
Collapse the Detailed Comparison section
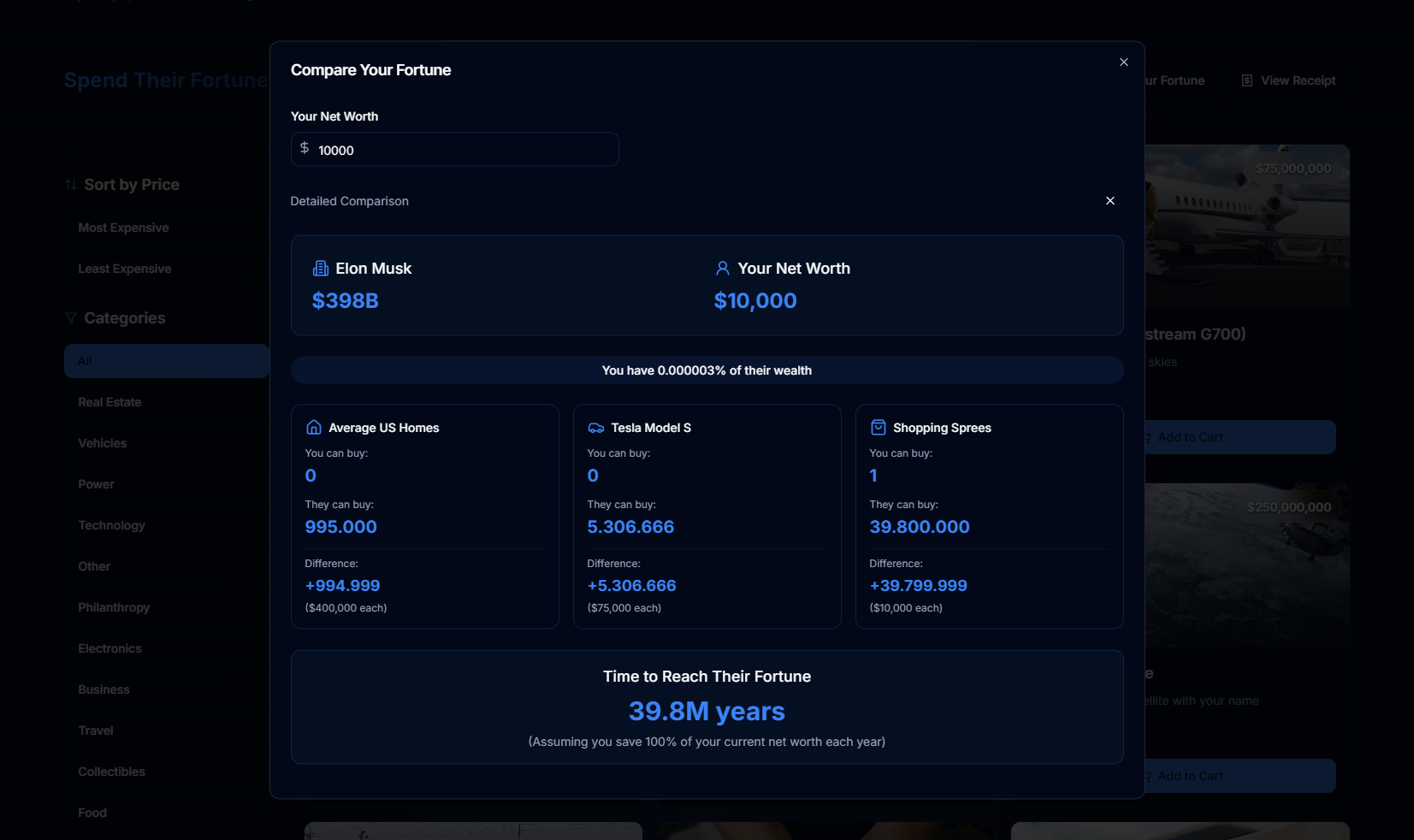tap(1109, 200)
